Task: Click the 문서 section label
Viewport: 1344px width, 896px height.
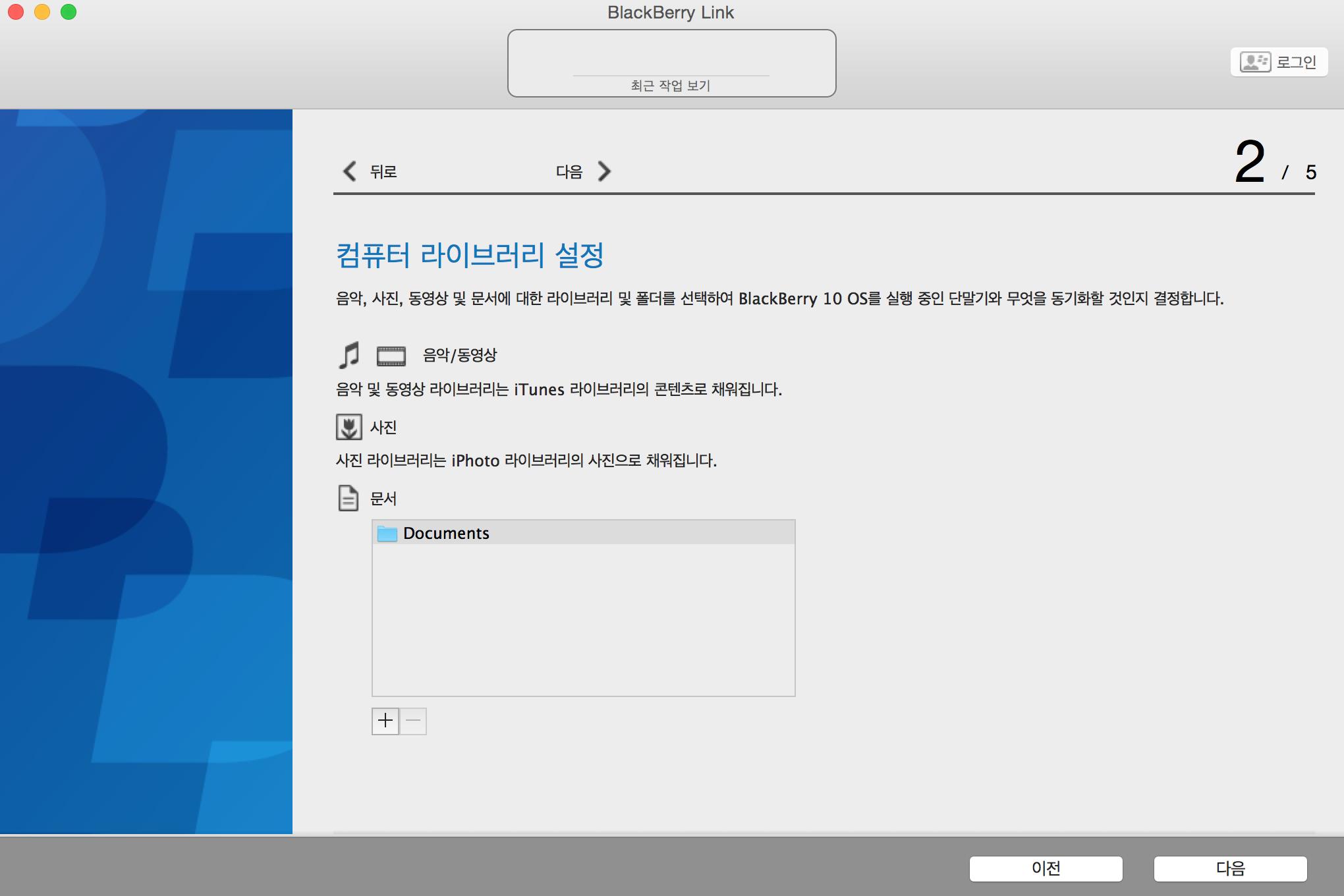Action: point(383,498)
